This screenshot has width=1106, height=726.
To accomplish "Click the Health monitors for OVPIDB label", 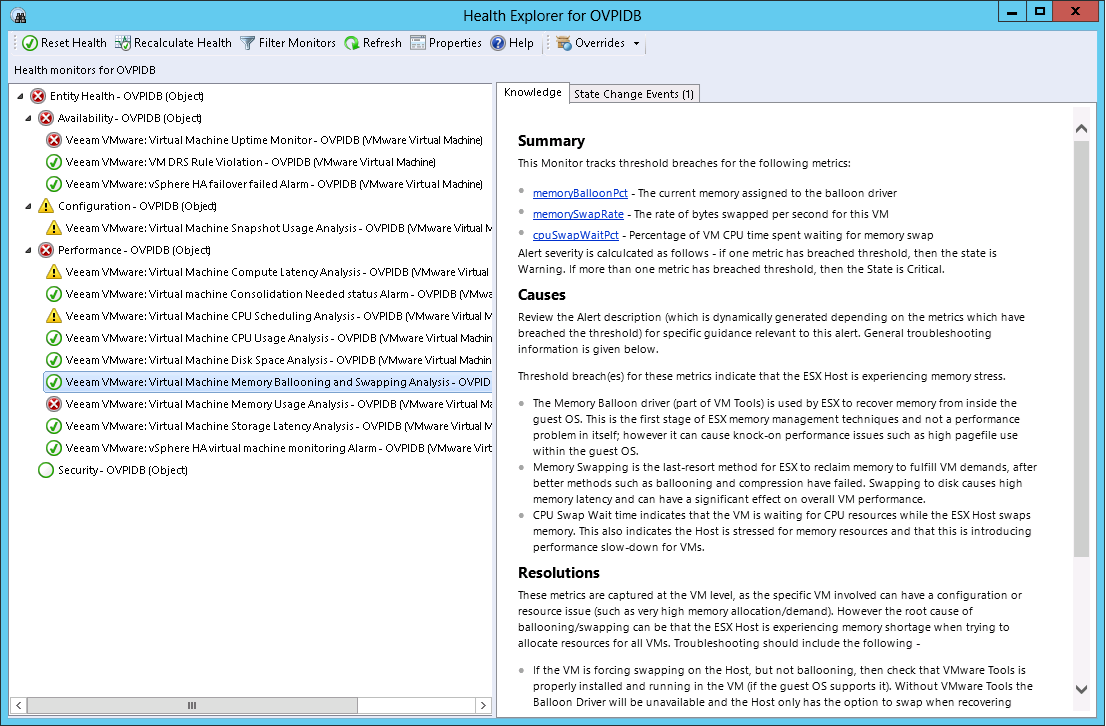I will (x=85, y=70).
